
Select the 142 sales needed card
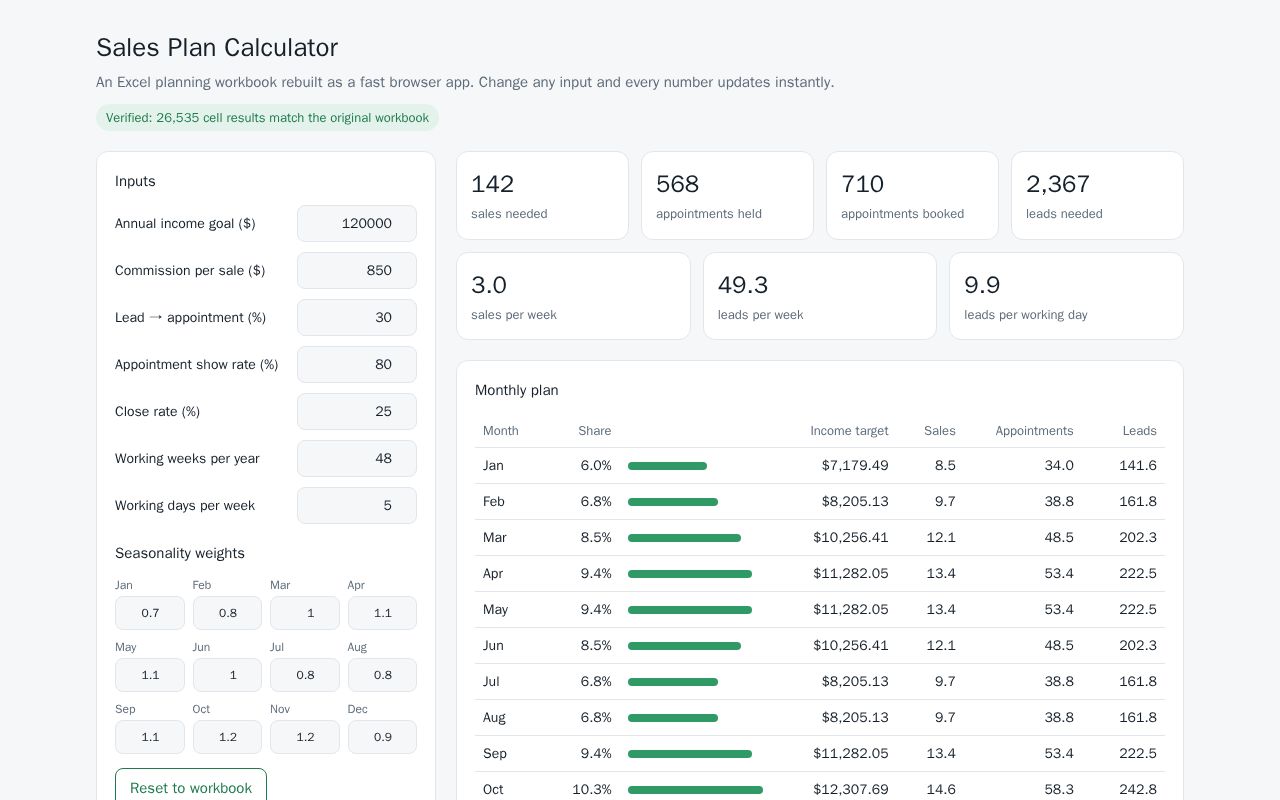pos(542,196)
